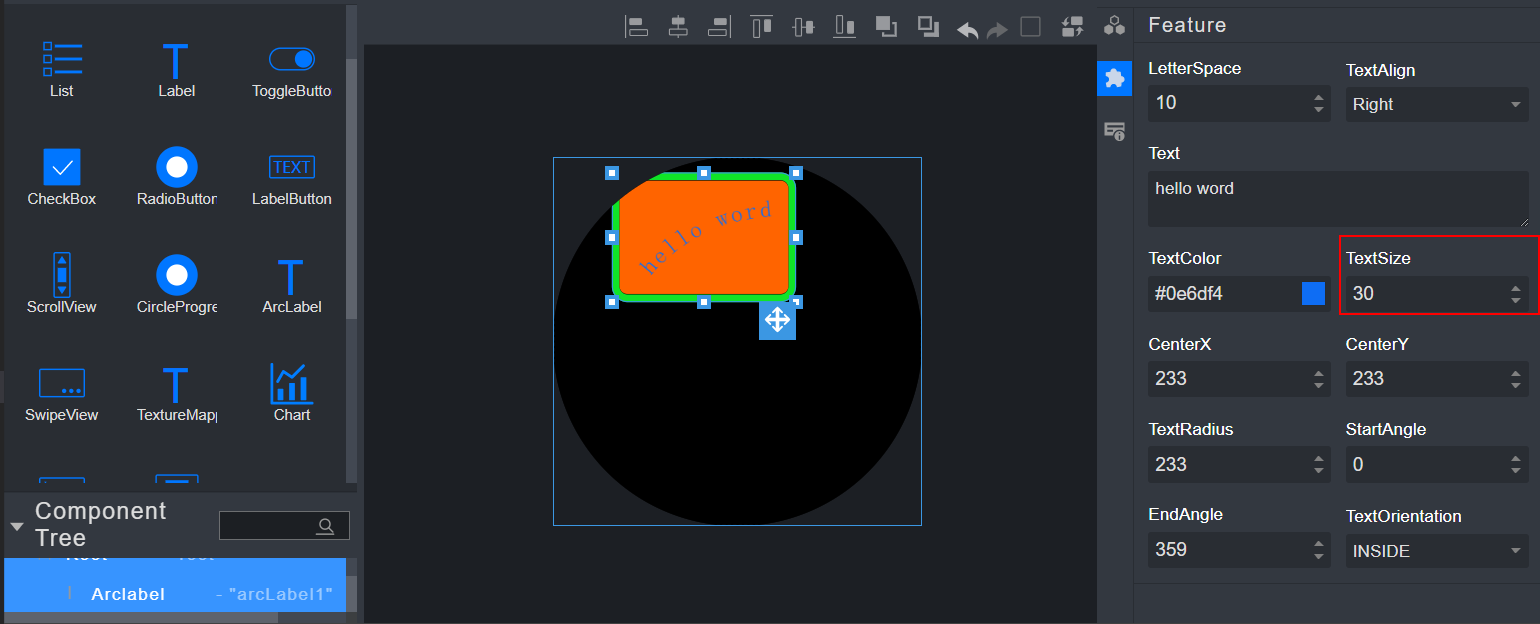Click the align left toolbar icon
Image resolution: width=1540 pixels, height=624 pixels.
(636, 27)
